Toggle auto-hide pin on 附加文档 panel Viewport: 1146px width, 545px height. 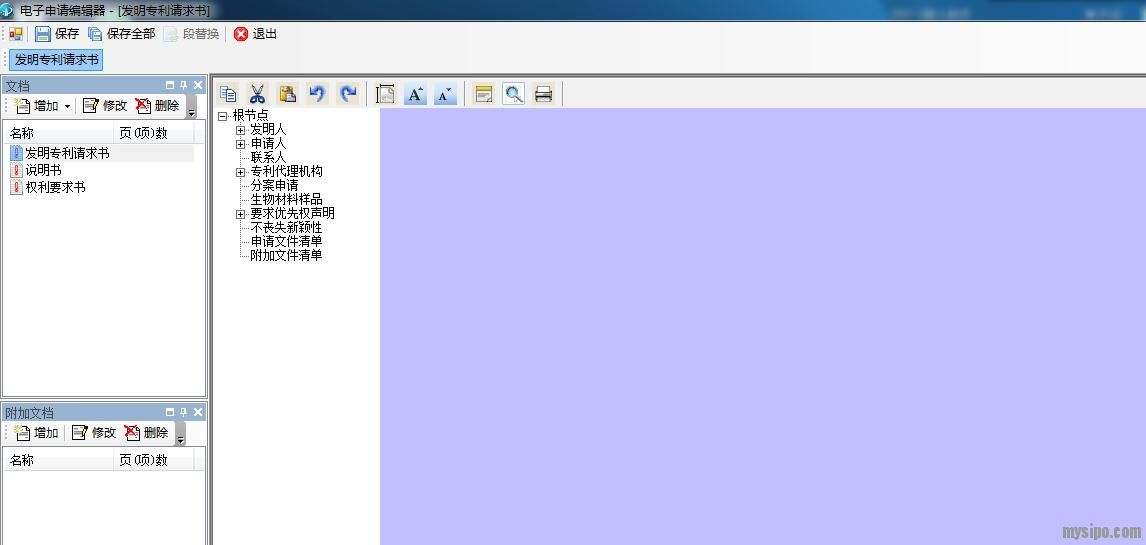click(x=184, y=413)
